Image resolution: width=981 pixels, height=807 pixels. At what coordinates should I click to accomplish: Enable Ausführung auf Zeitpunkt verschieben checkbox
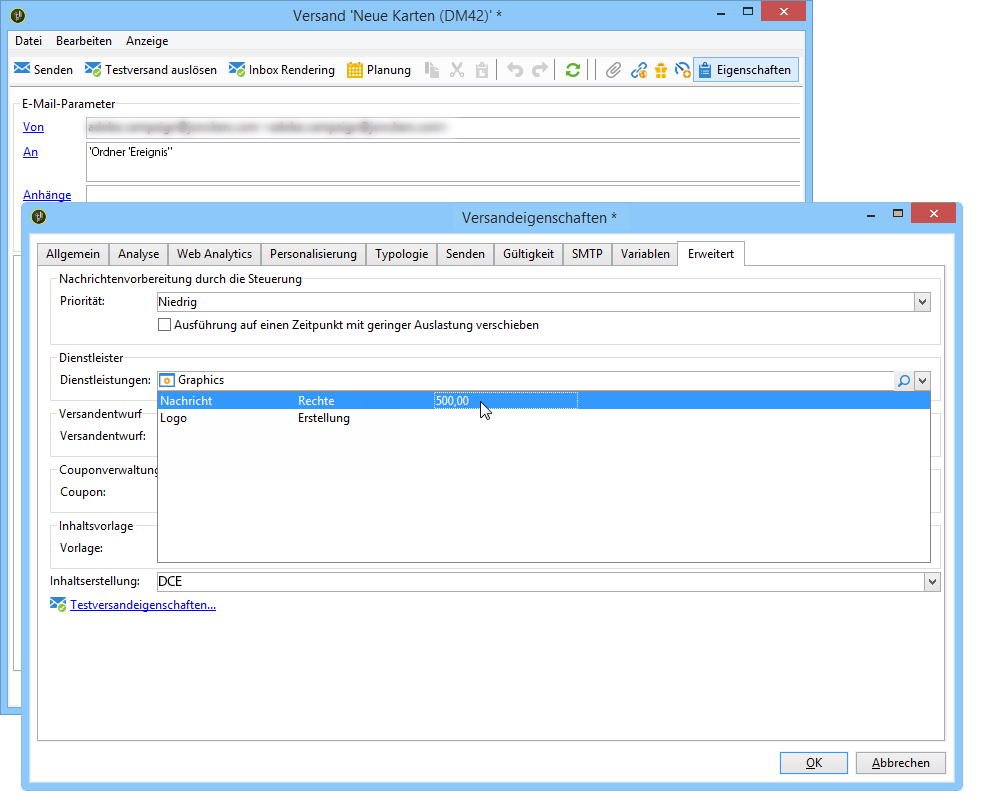click(165, 325)
